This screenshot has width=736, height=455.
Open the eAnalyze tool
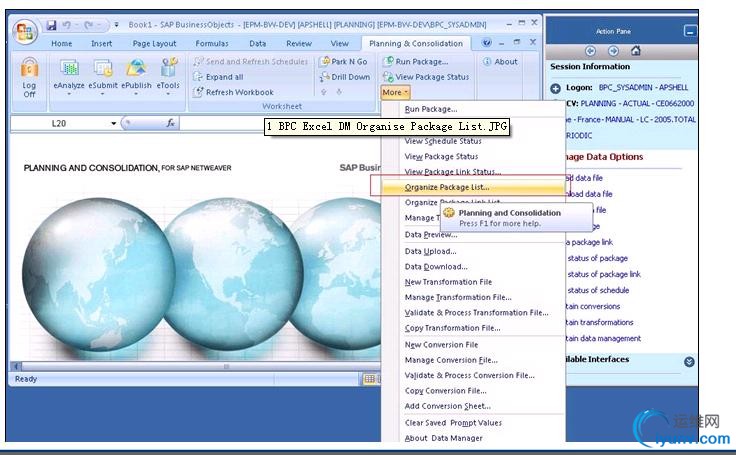(x=69, y=75)
